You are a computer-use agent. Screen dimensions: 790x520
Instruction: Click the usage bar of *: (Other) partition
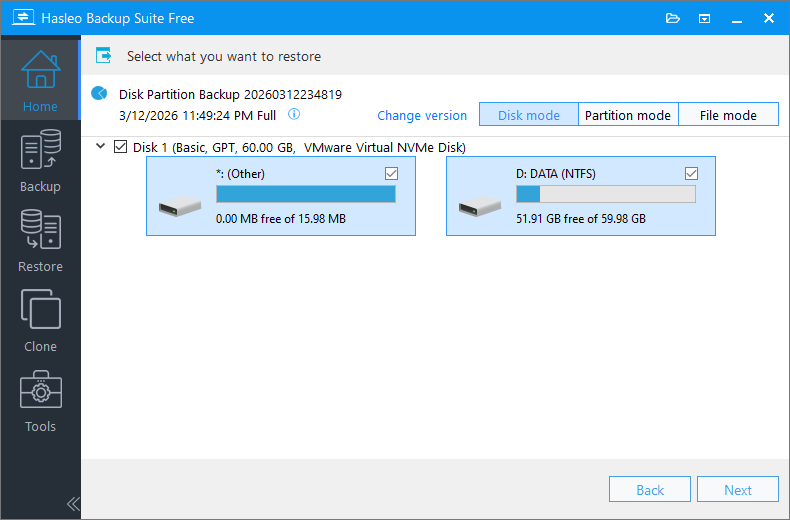(x=306, y=194)
